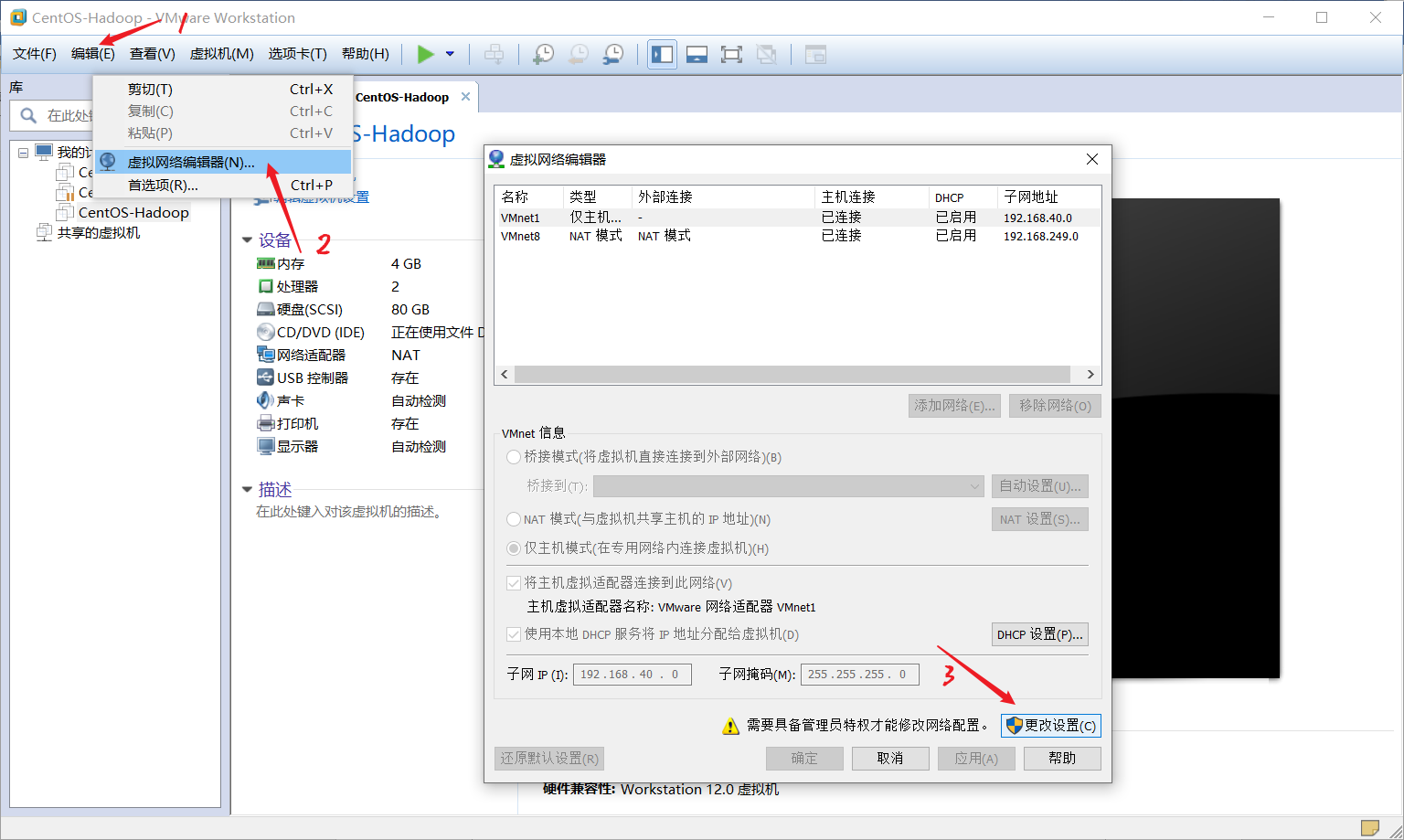Toggle the 使用本地 DHCP 服务 checkbox
Viewport: 1404px width, 840px height.
click(514, 634)
